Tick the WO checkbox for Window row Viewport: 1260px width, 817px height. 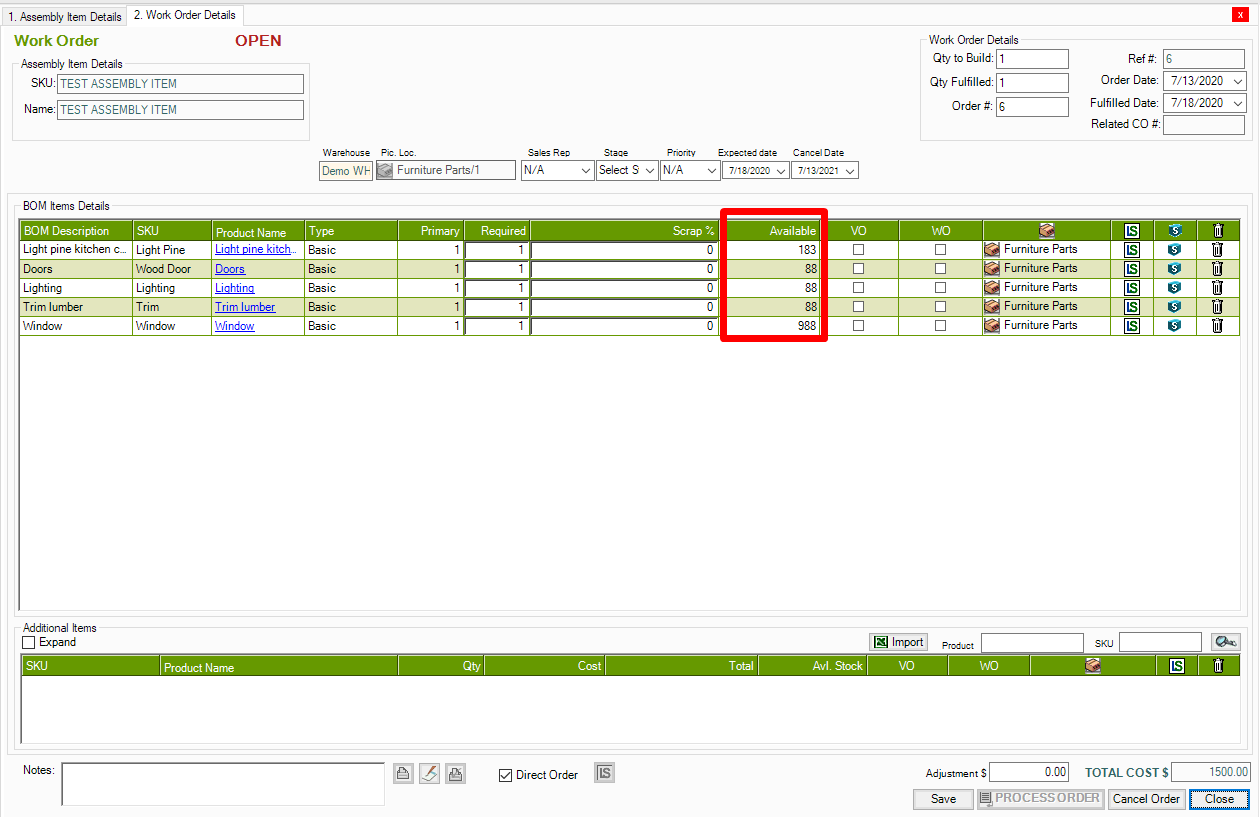(940, 326)
